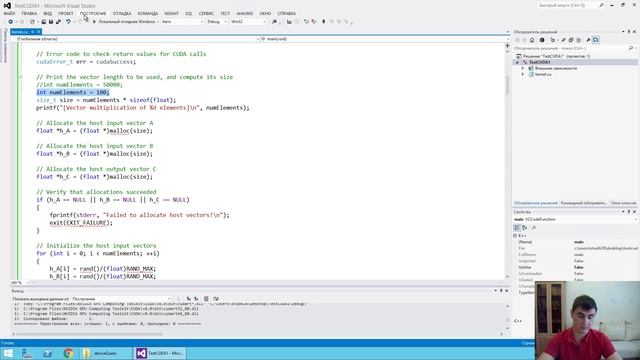This screenshot has height=360, width=640.
Task: Start the Local Windows Debugger
Action: point(124,22)
